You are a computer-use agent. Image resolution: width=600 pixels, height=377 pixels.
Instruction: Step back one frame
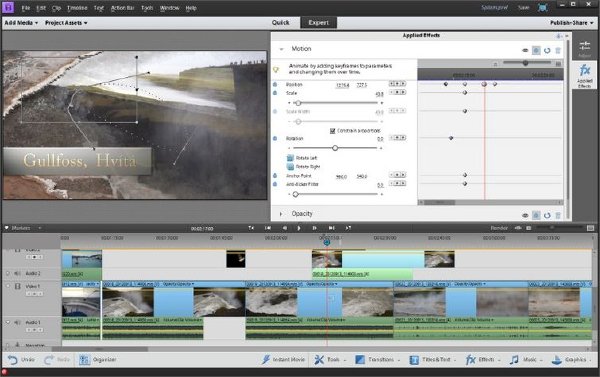[x=285, y=228]
